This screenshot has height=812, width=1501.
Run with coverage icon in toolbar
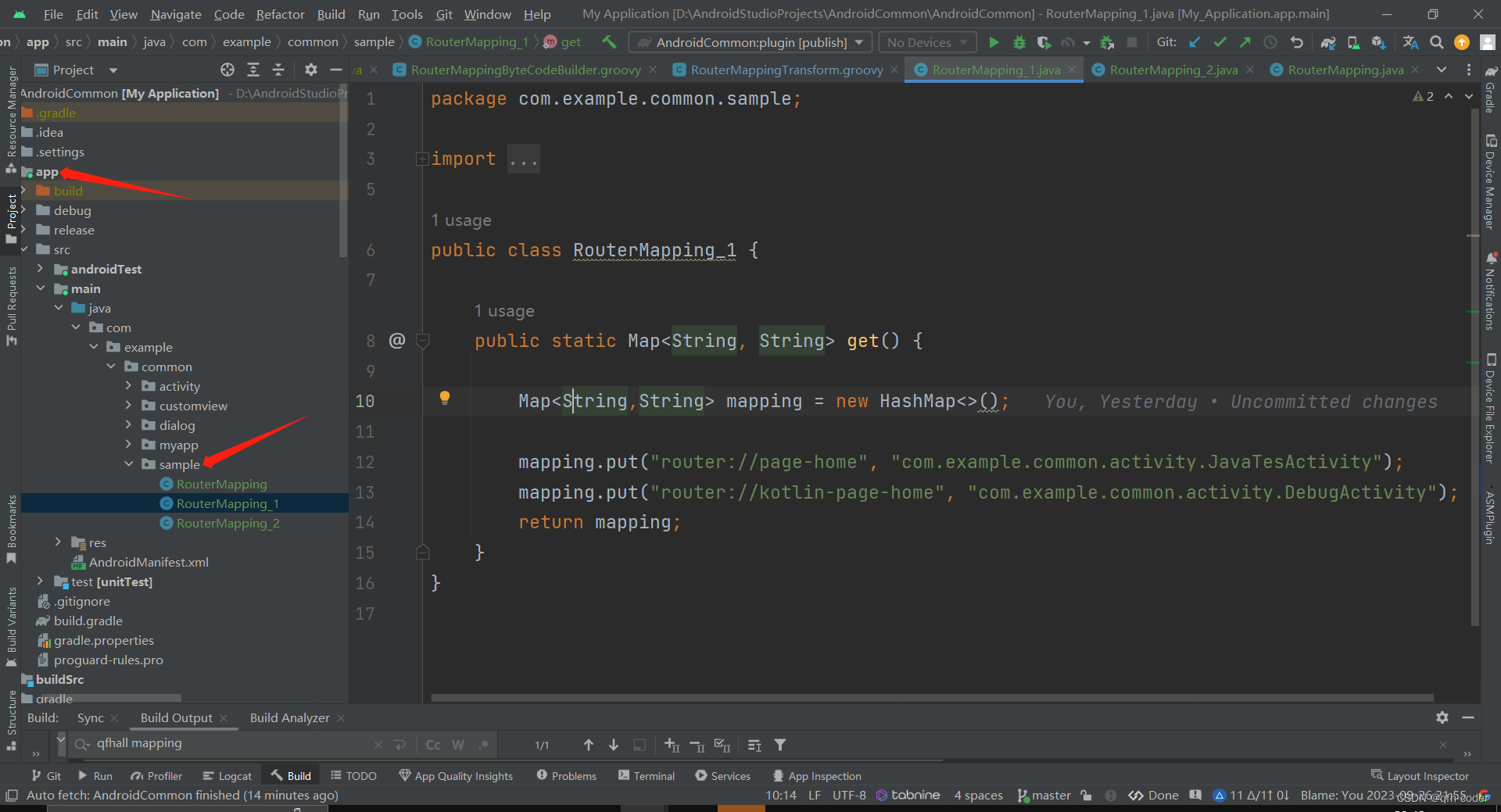[x=1044, y=42]
